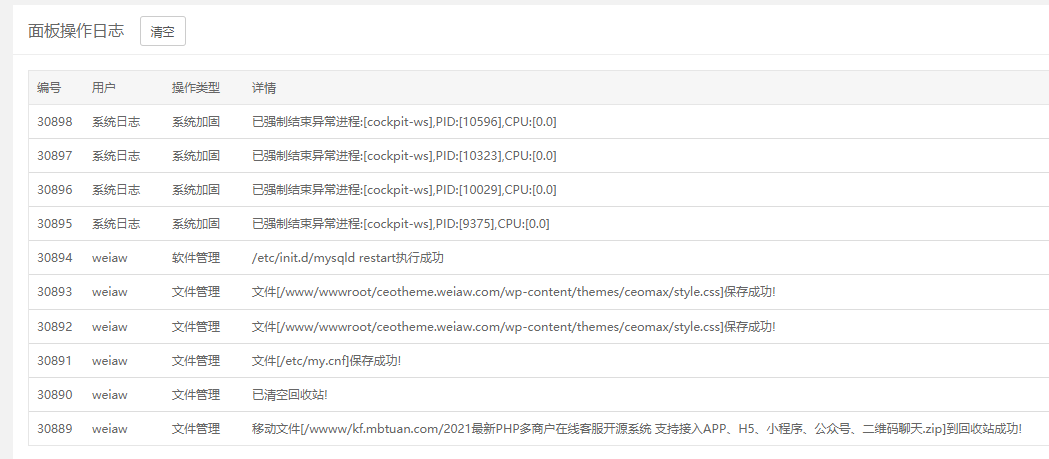Select log entry number 30893
The height and width of the screenshot is (459, 1049).
(54, 292)
